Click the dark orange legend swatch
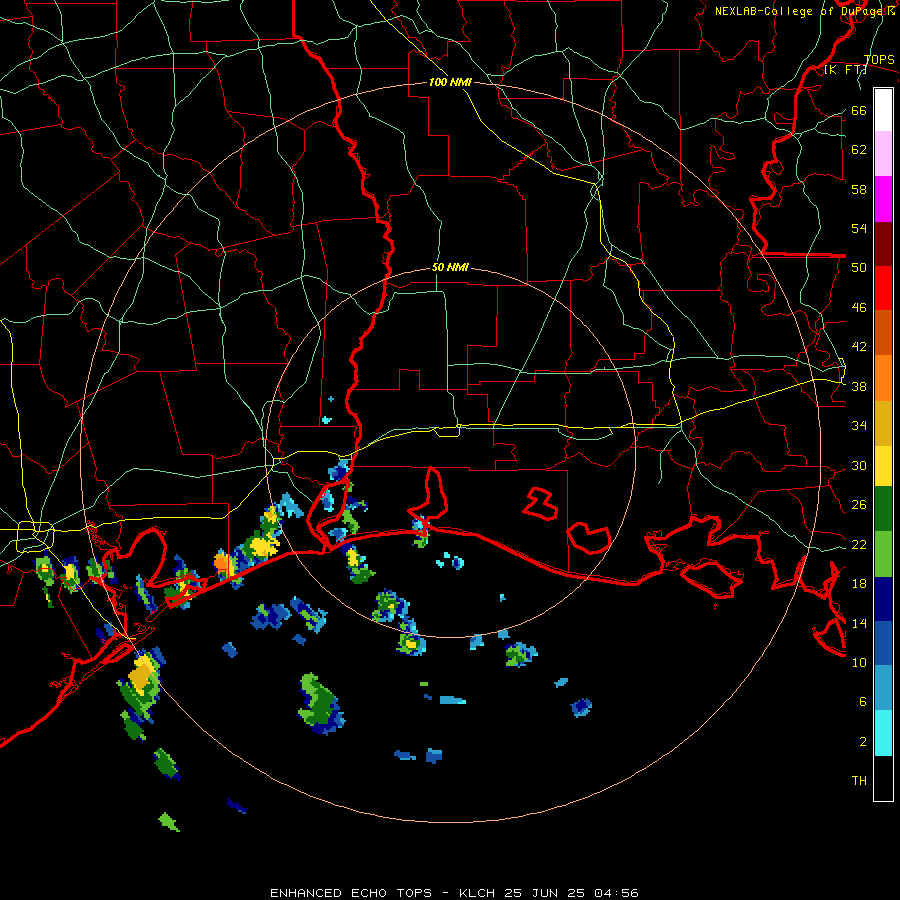 [x=883, y=333]
